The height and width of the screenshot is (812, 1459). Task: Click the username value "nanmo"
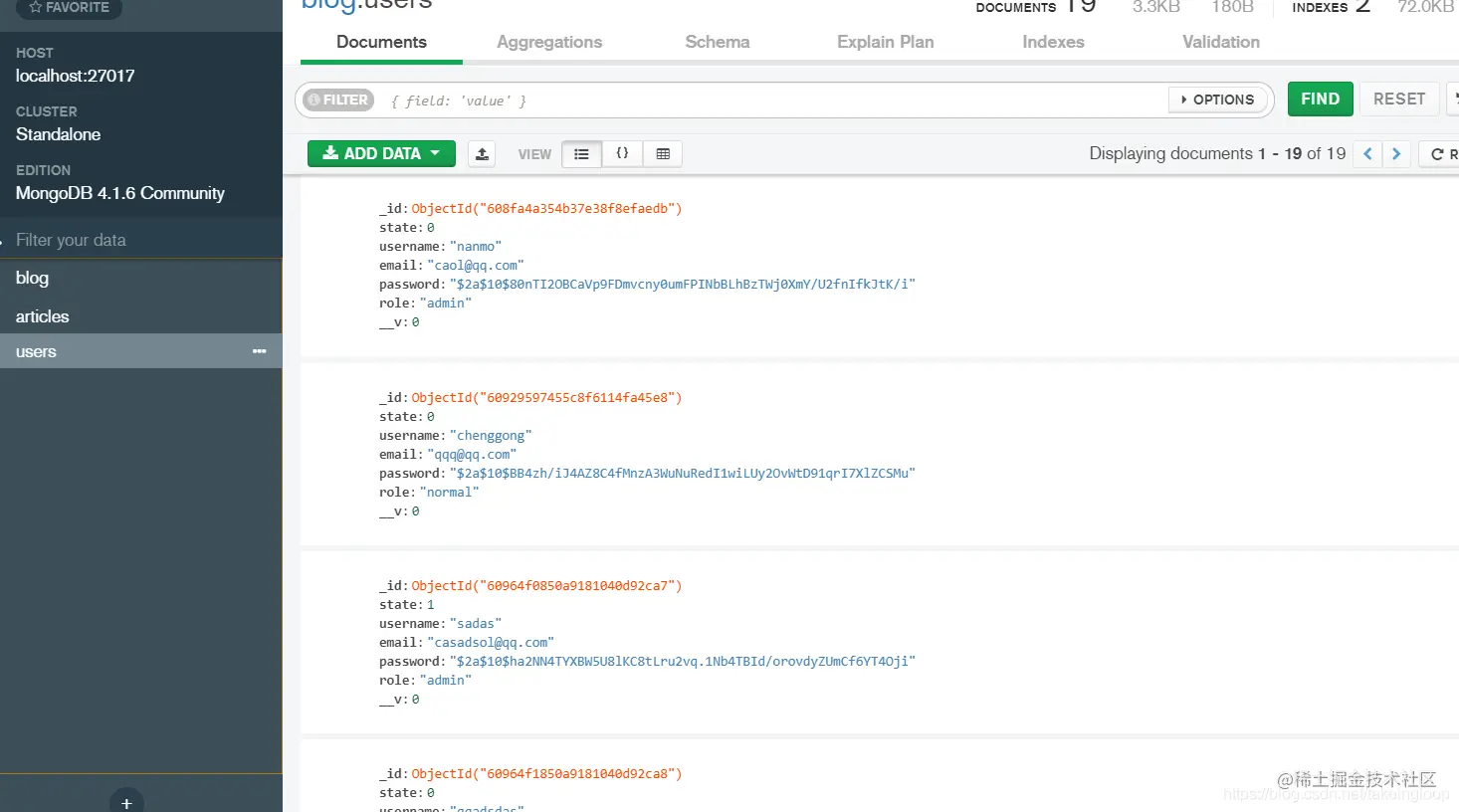coord(476,247)
